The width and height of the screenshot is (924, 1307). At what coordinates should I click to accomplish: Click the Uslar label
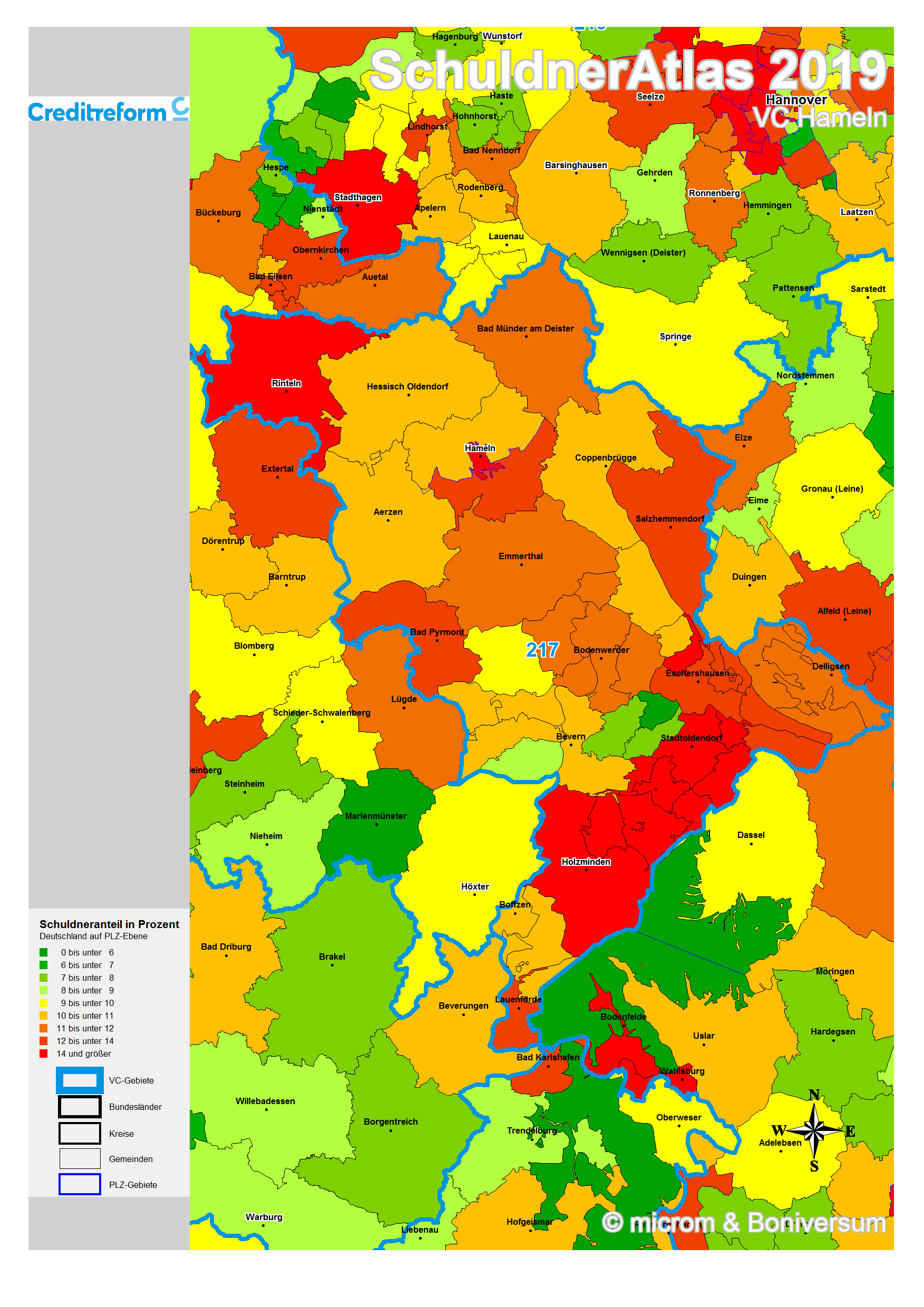click(703, 1035)
